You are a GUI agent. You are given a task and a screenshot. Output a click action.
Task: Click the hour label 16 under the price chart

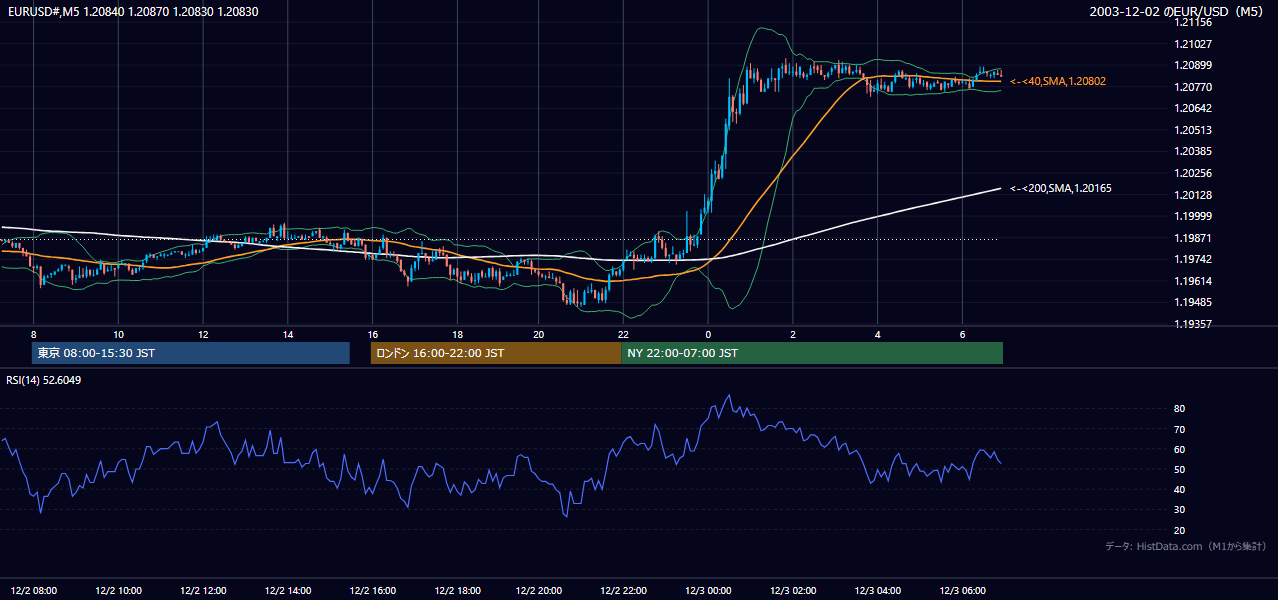(372, 334)
